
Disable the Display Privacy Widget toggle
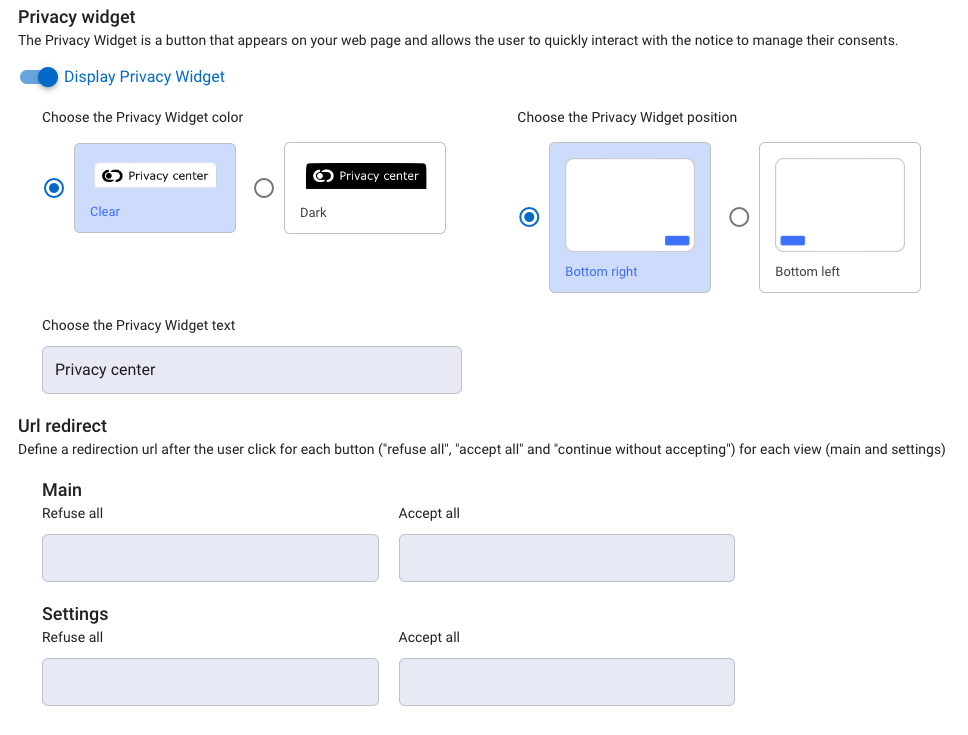(x=37, y=76)
